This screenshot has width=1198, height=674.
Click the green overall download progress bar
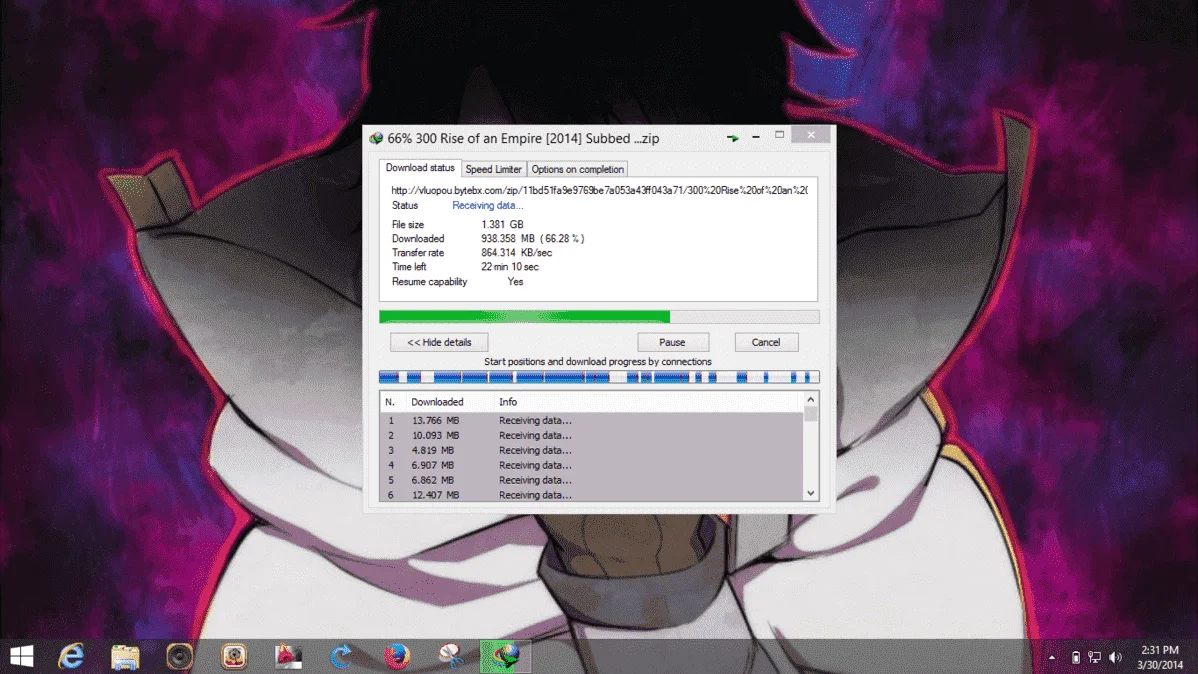coord(599,316)
